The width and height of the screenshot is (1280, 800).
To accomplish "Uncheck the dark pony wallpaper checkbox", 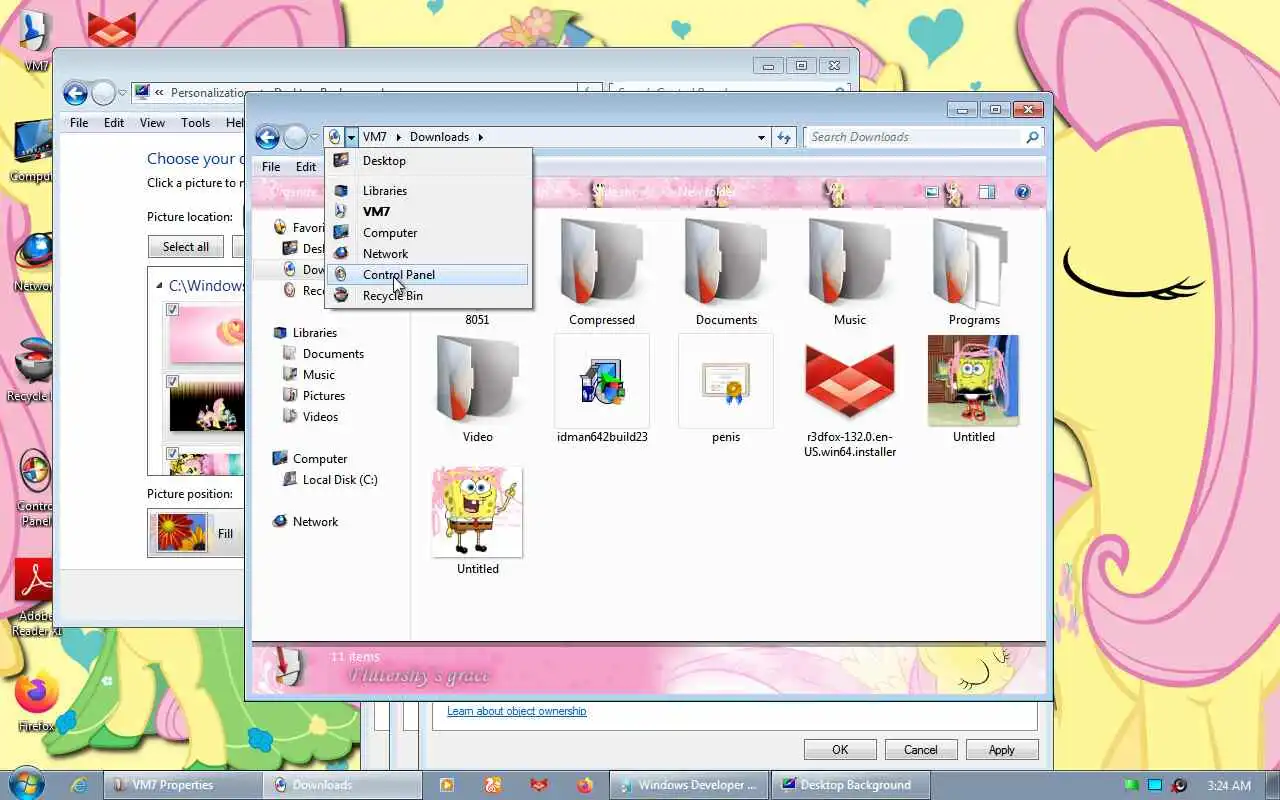I will click(x=172, y=381).
